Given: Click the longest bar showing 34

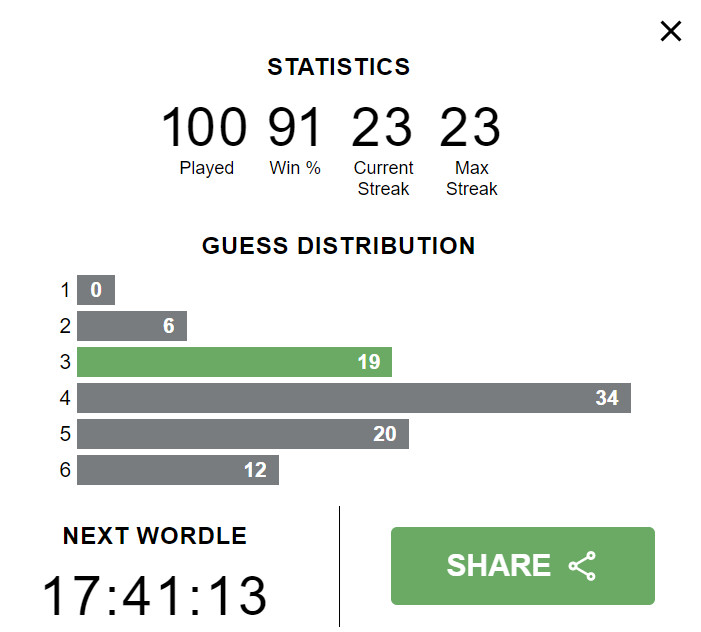Looking at the screenshot, I should [353, 398].
